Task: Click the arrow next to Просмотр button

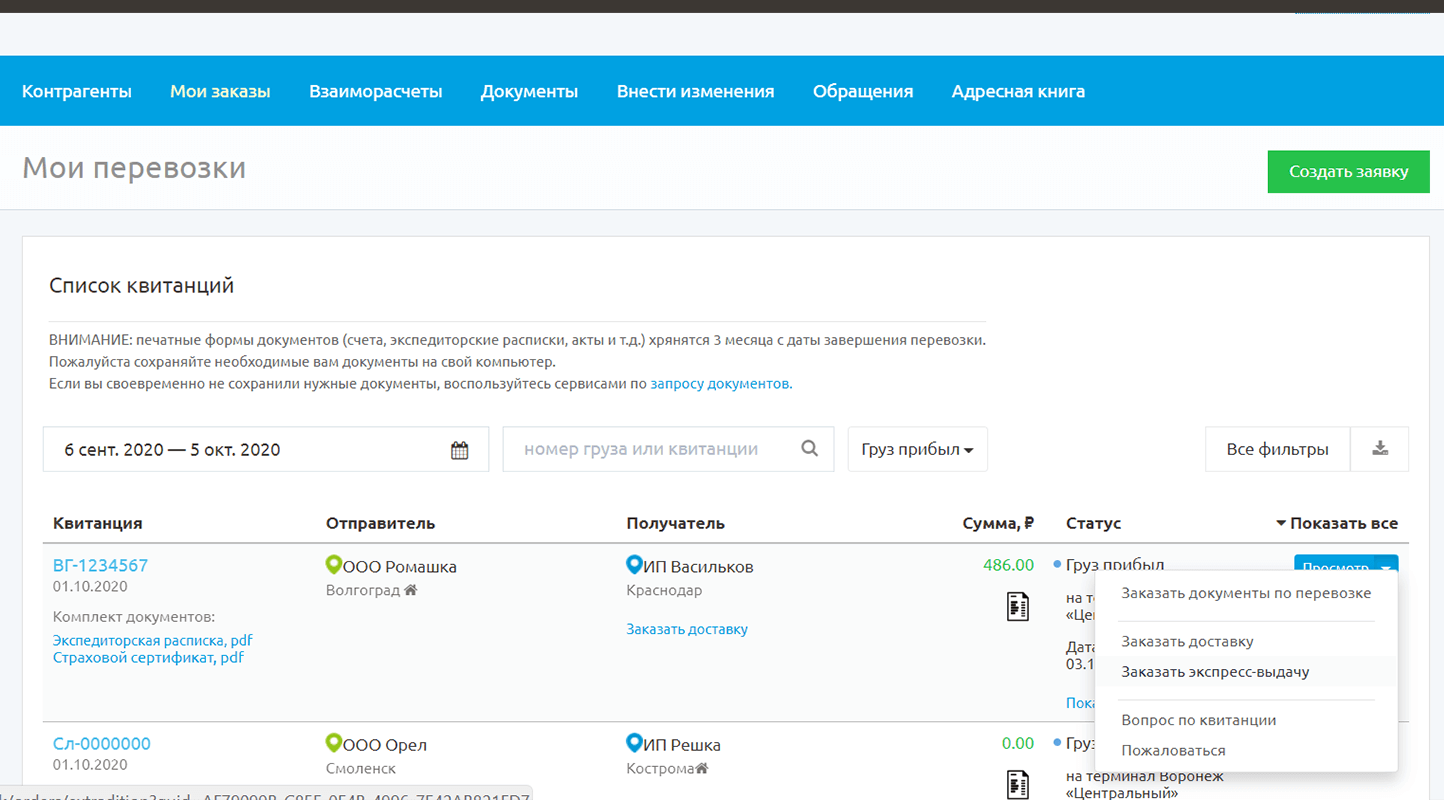Action: pyautogui.click(x=1386, y=567)
